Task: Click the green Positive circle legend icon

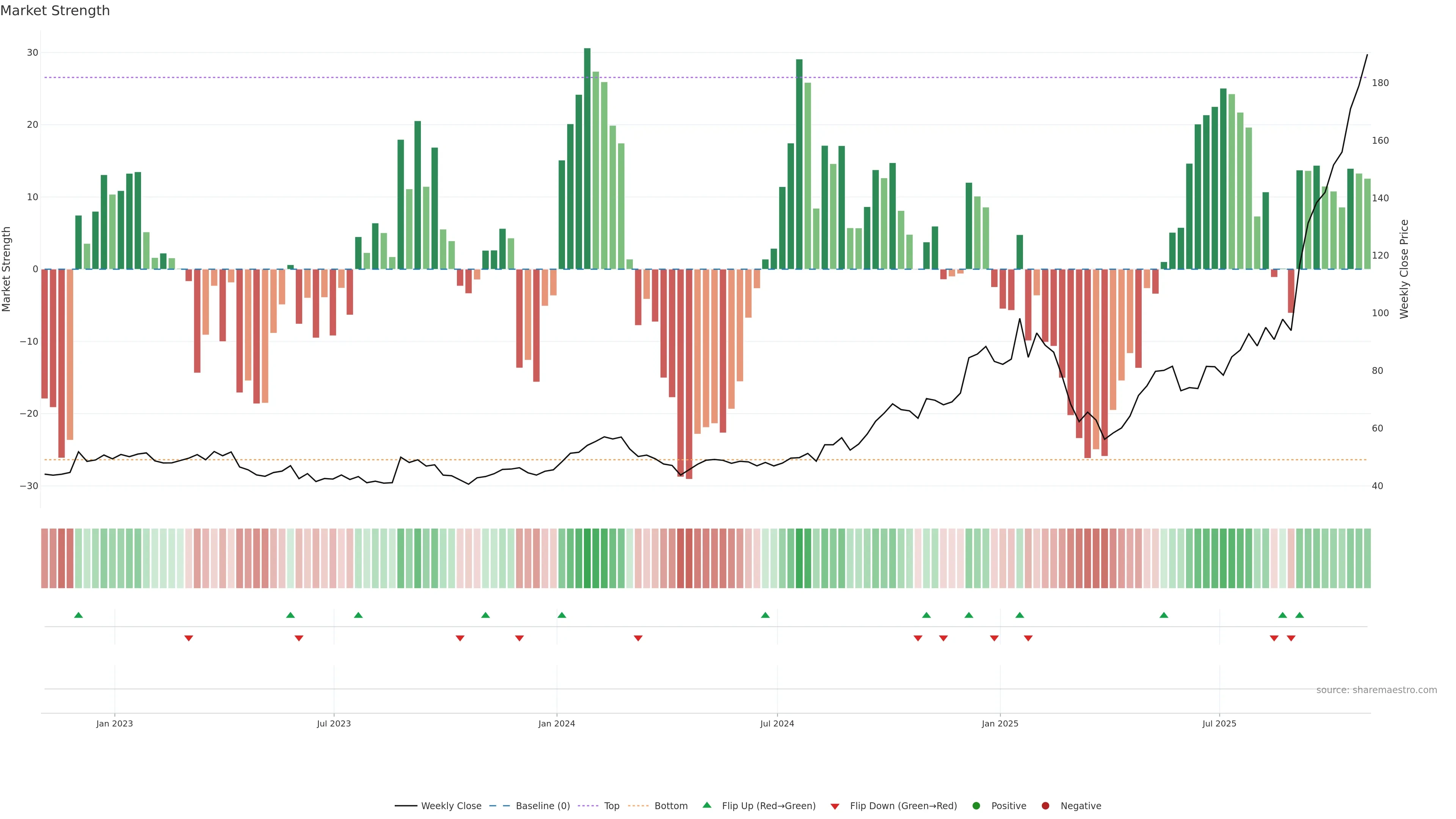Action: point(976,806)
